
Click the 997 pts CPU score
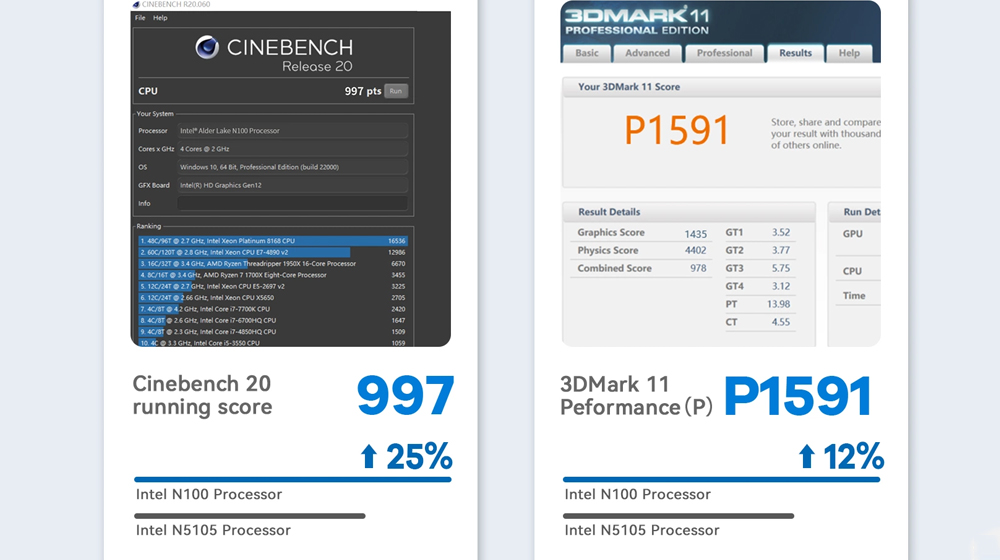click(x=362, y=91)
